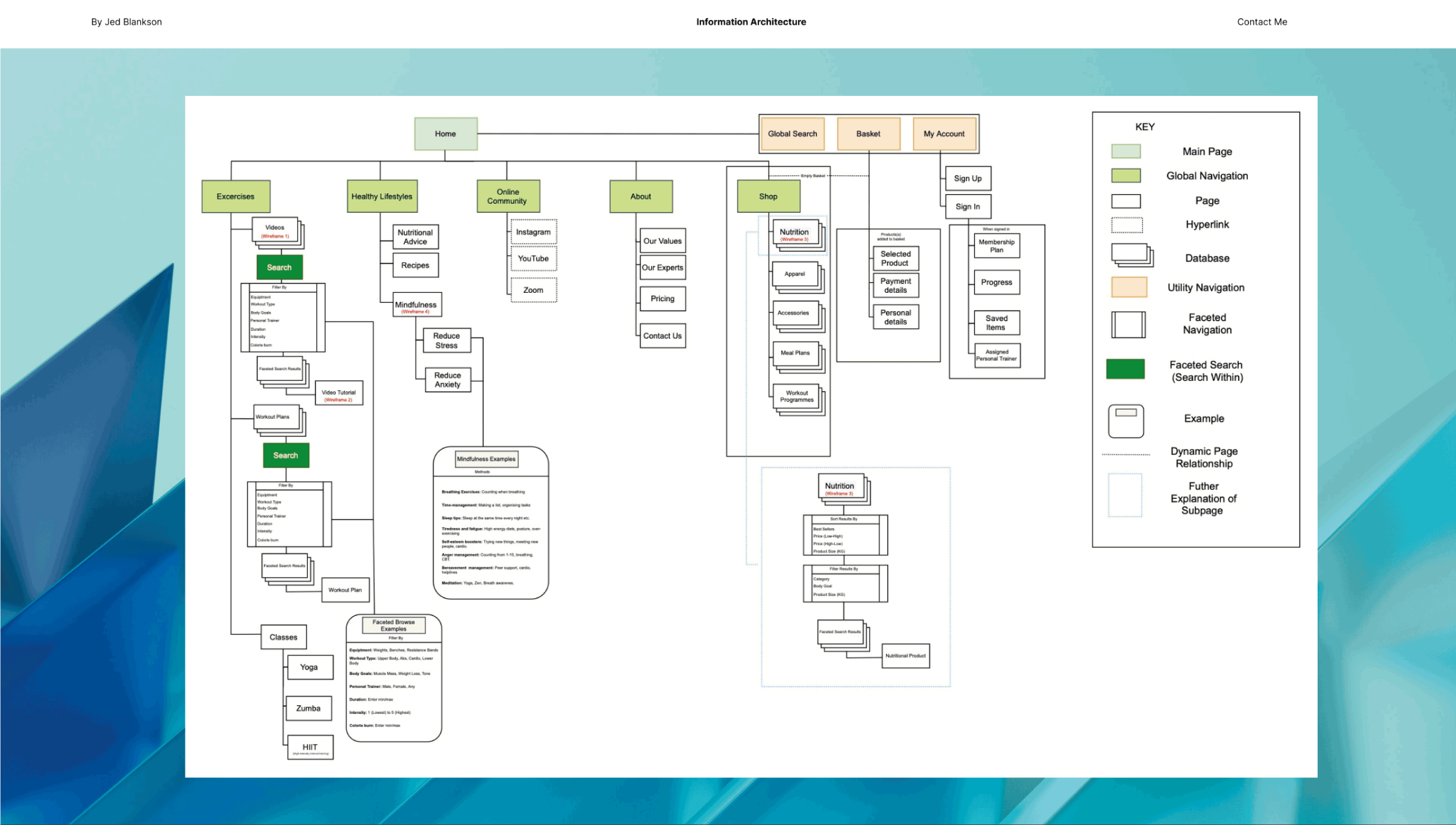The height and width of the screenshot is (825, 1456).
Task: Click the Page rectangle key icon
Action: pos(1125,201)
